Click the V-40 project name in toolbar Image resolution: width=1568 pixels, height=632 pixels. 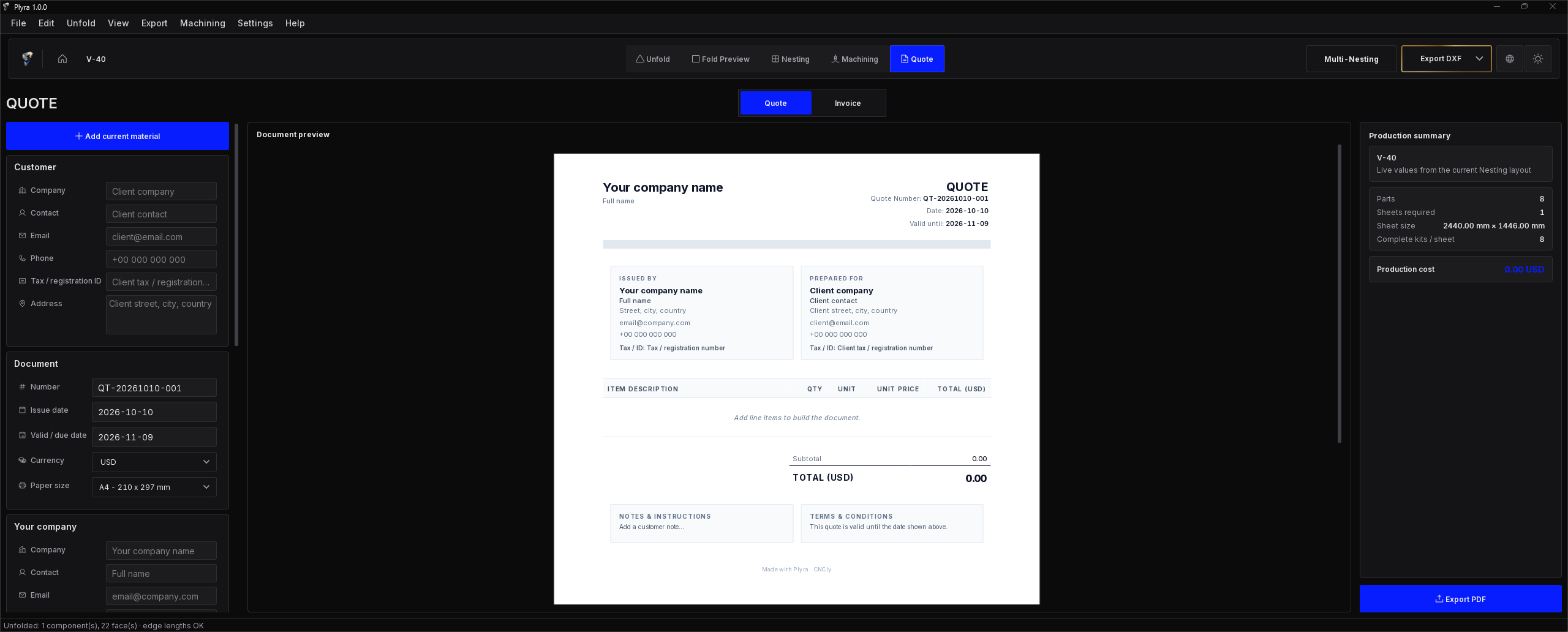click(96, 59)
